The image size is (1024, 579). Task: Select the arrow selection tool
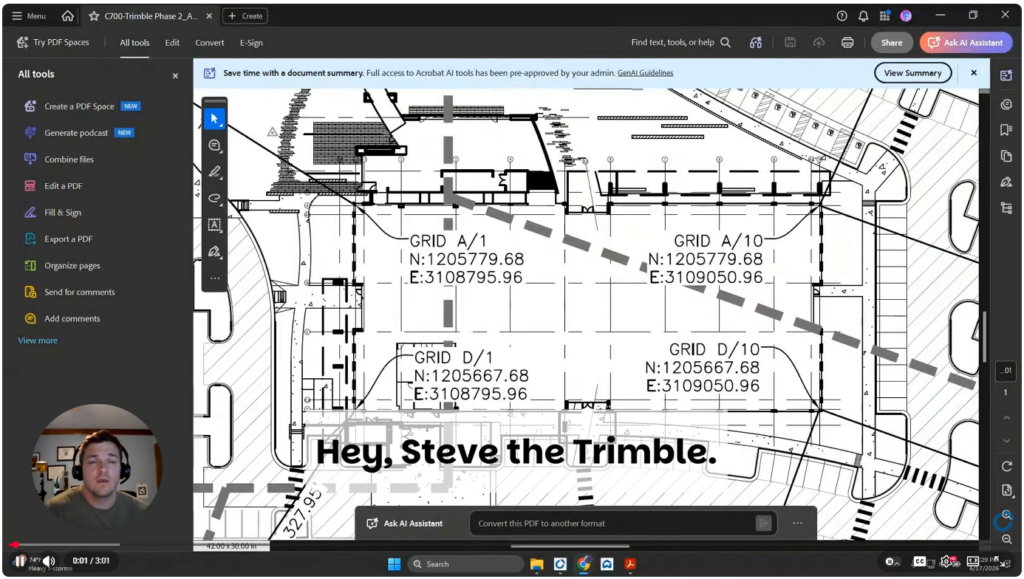(214, 119)
